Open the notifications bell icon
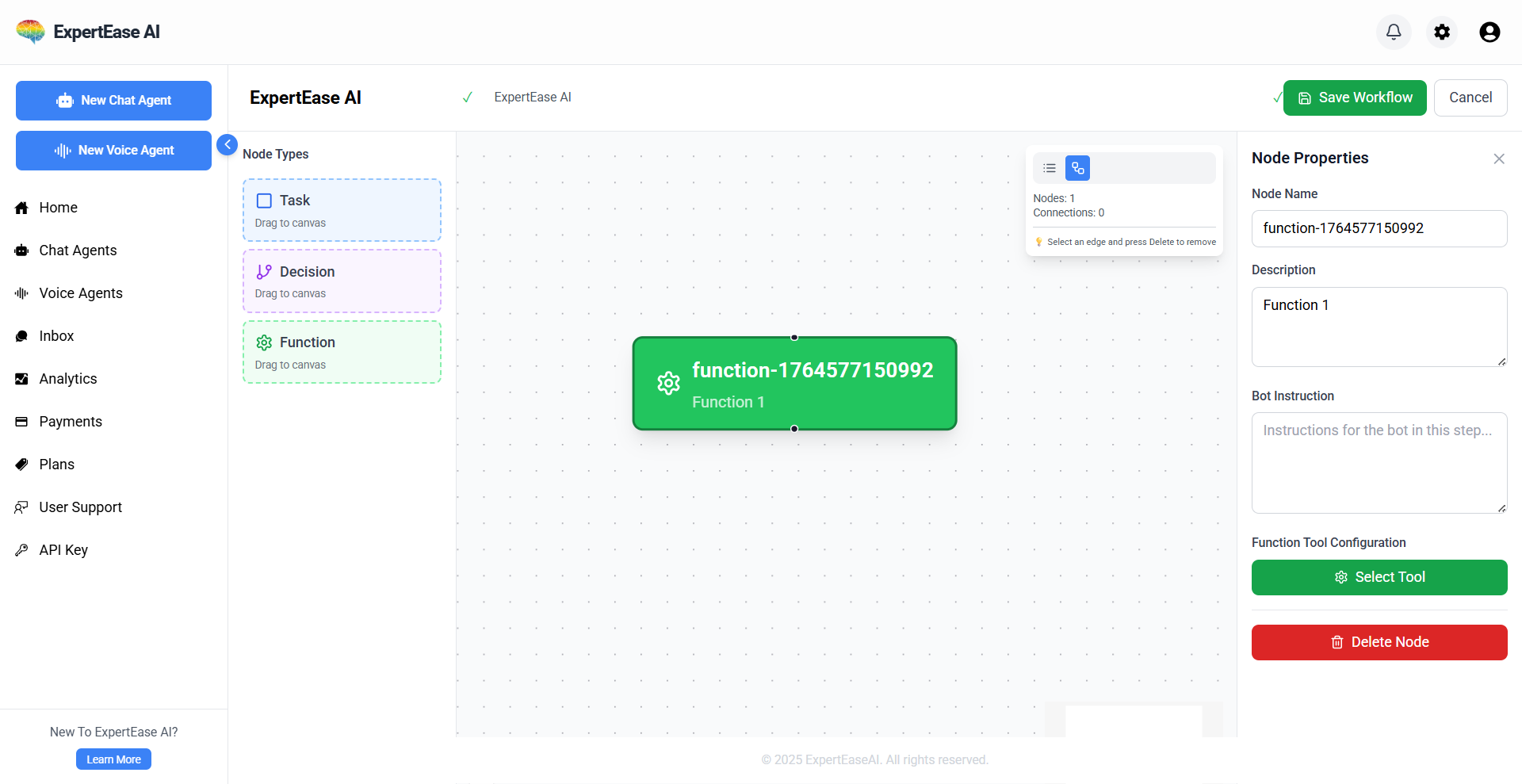The image size is (1522, 784). point(1394,32)
